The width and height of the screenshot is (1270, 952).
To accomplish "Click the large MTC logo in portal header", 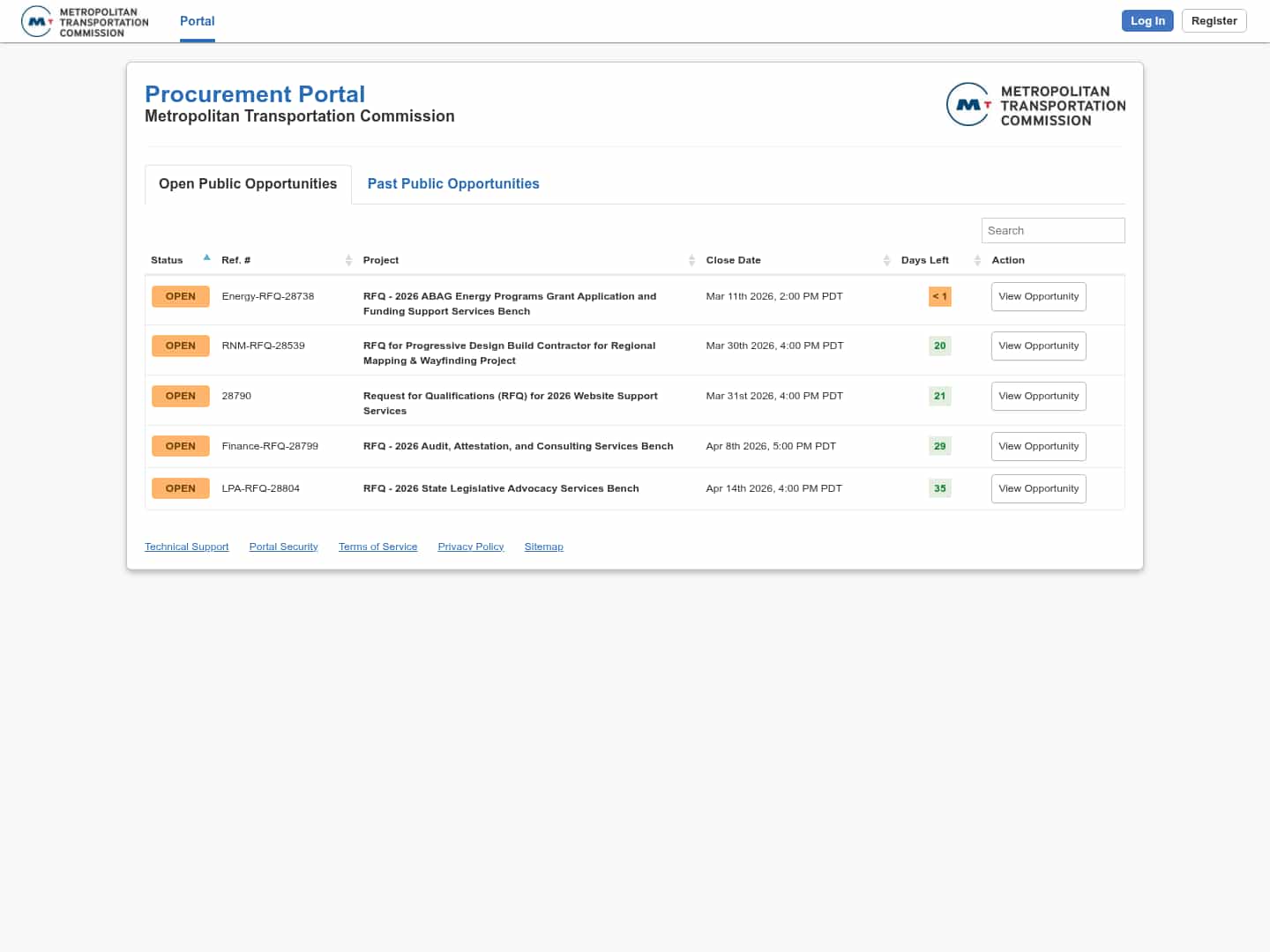I will [x=1035, y=105].
